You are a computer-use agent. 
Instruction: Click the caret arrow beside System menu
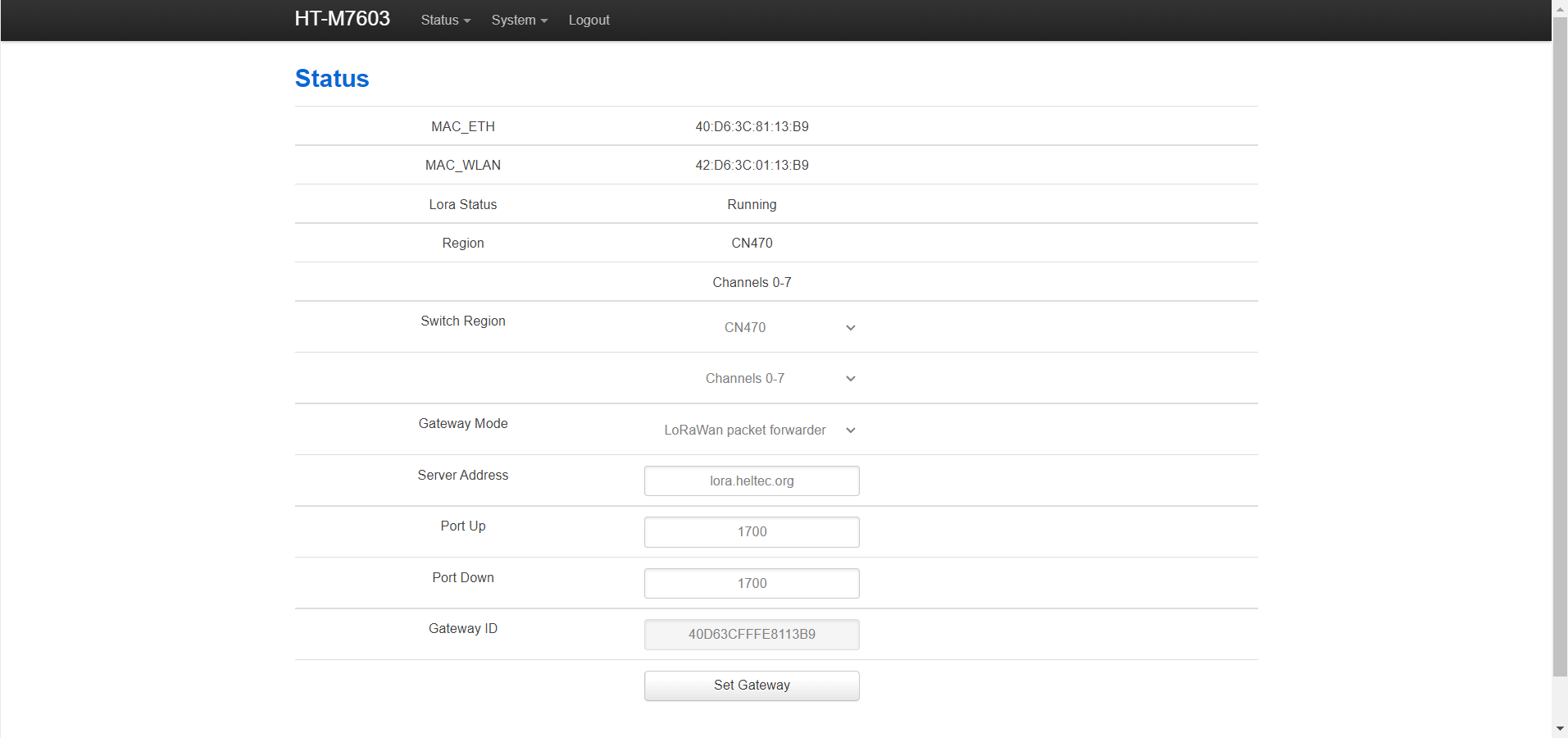point(544,21)
